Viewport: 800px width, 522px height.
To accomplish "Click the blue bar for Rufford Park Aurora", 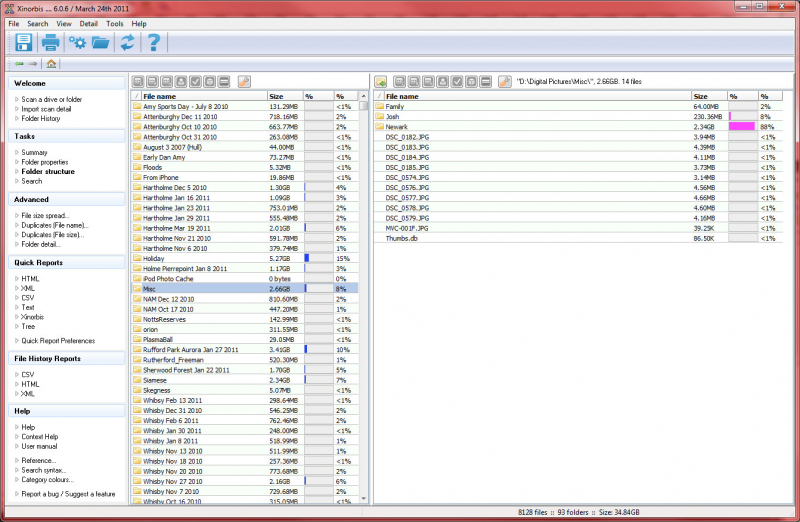I will 306,350.
